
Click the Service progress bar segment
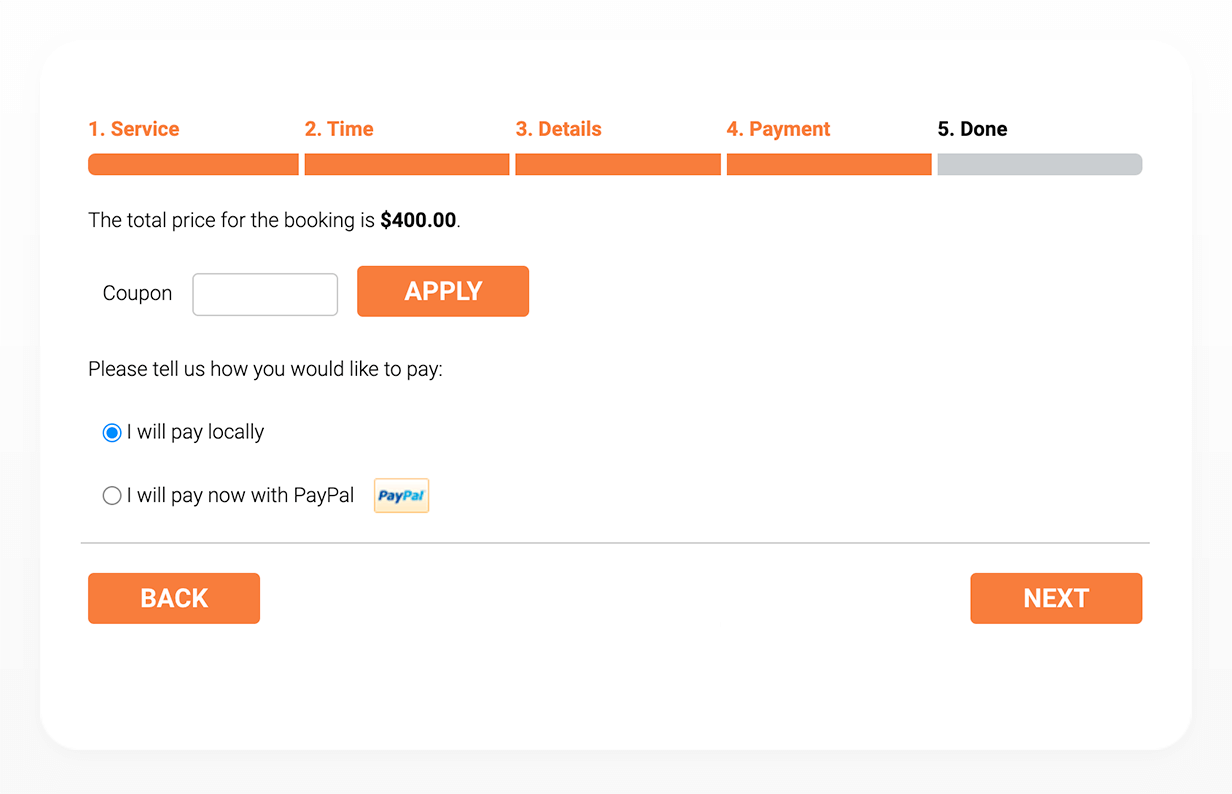193,164
